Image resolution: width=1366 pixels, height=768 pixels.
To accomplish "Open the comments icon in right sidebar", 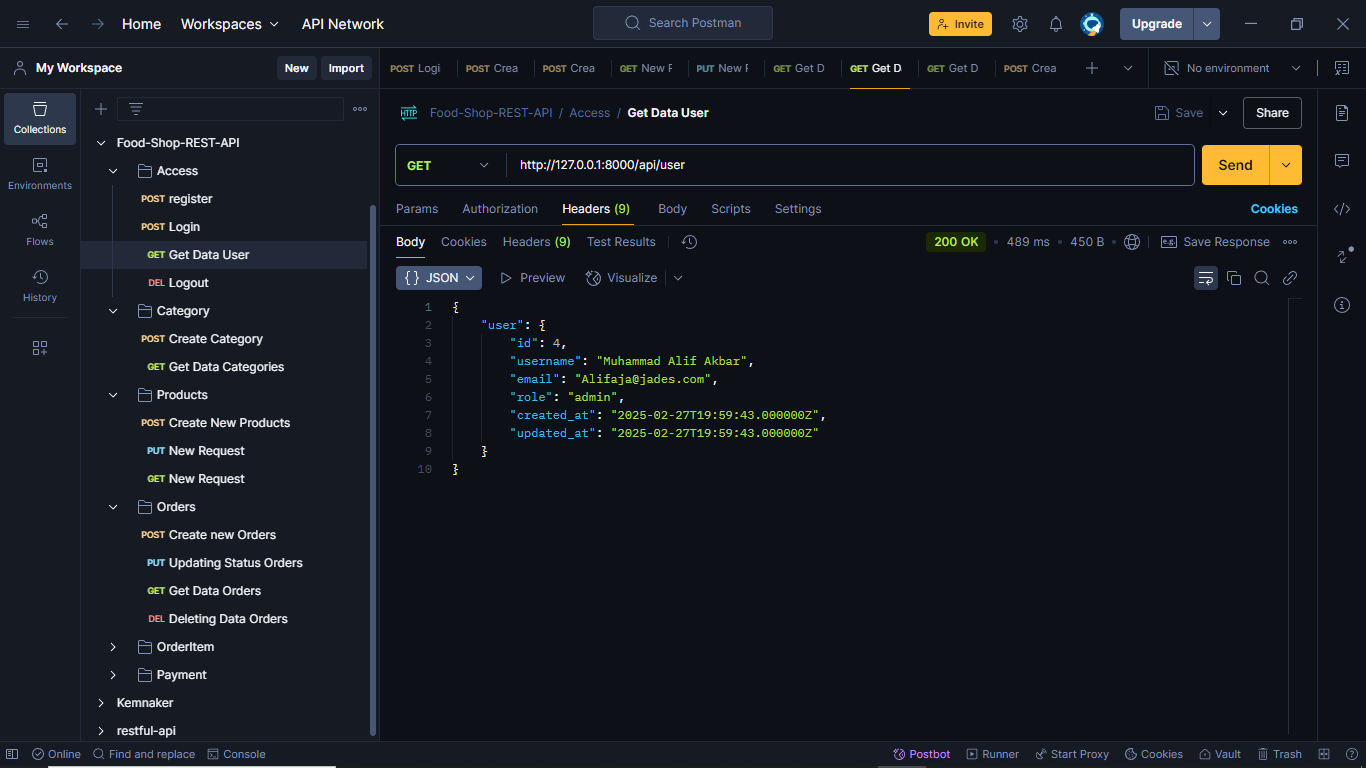I will pyautogui.click(x=1342, y=161).
